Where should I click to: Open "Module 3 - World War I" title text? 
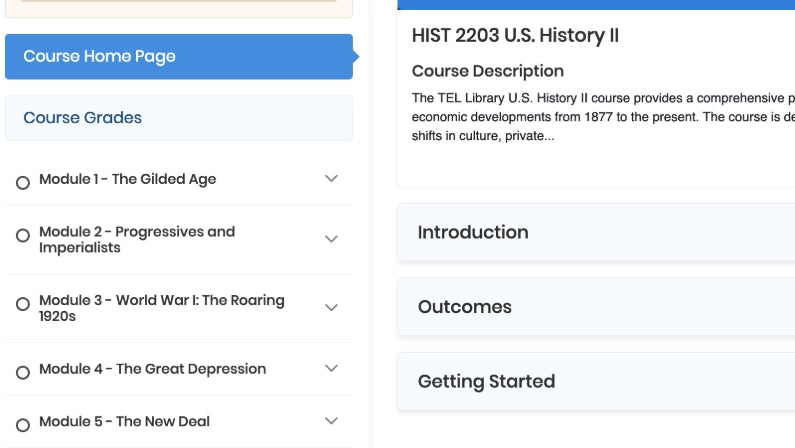pos(161,308)
